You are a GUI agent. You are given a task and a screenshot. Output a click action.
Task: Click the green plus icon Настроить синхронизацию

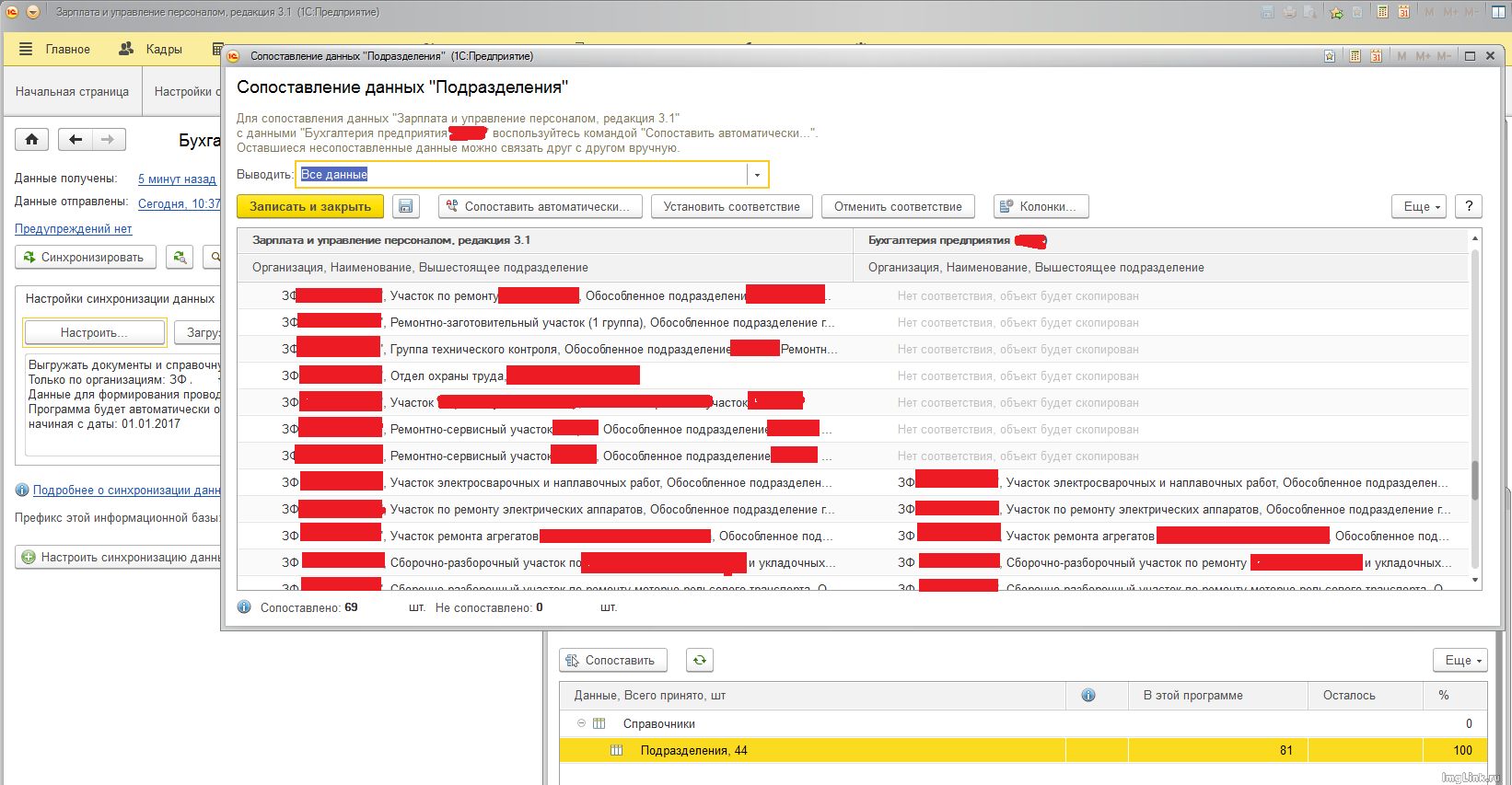[29, 557]
